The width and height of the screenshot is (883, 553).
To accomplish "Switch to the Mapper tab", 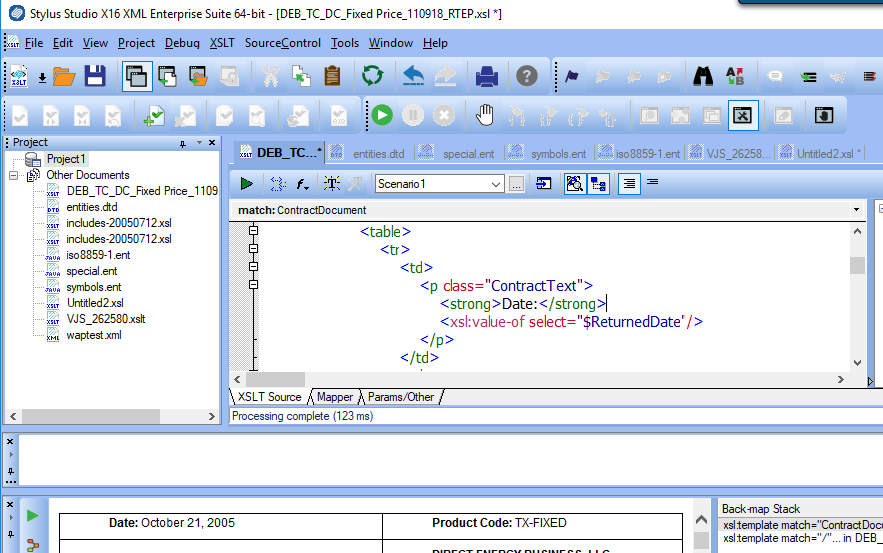I will point(334,397).
